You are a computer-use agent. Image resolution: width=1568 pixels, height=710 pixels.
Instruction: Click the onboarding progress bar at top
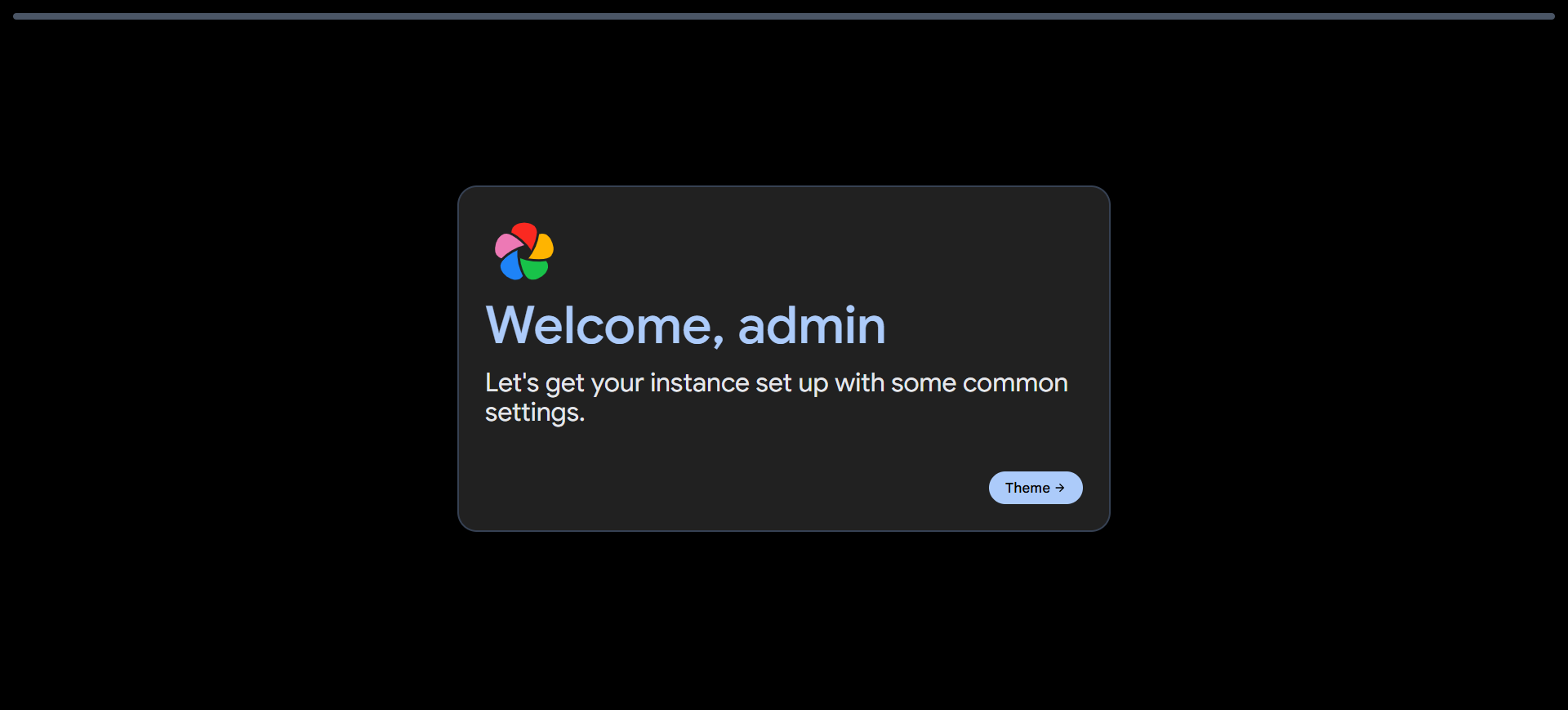point(784,16)
